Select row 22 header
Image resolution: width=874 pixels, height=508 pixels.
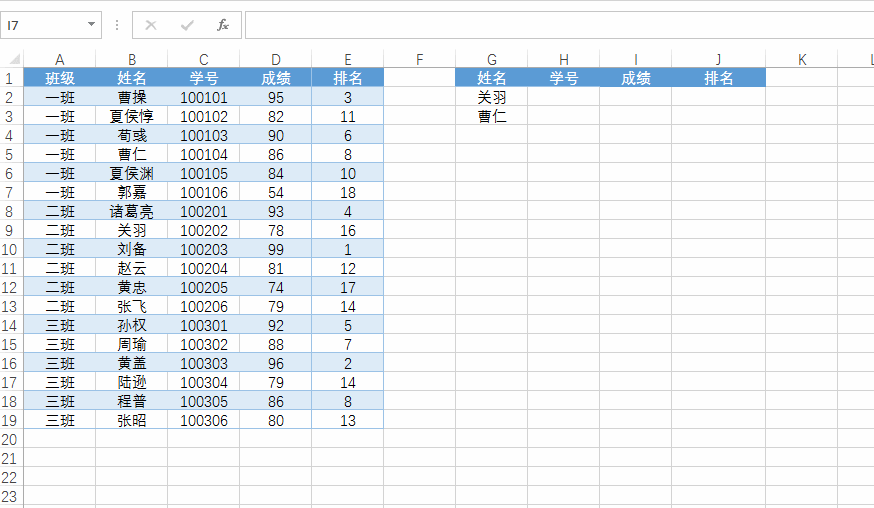(11, 477)
